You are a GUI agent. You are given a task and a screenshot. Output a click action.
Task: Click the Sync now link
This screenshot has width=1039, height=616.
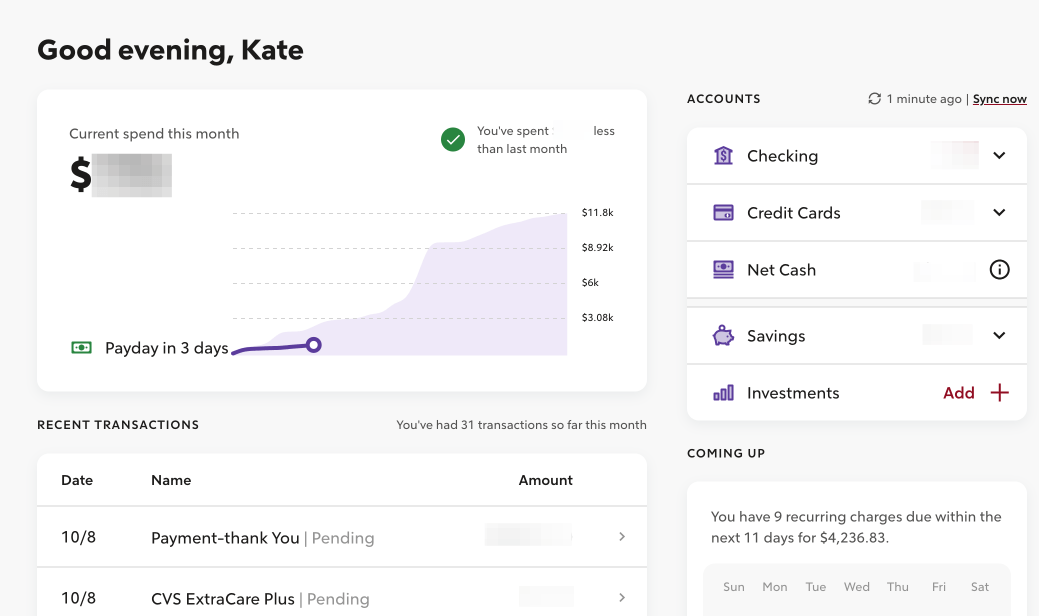click(x=999, y=99)
